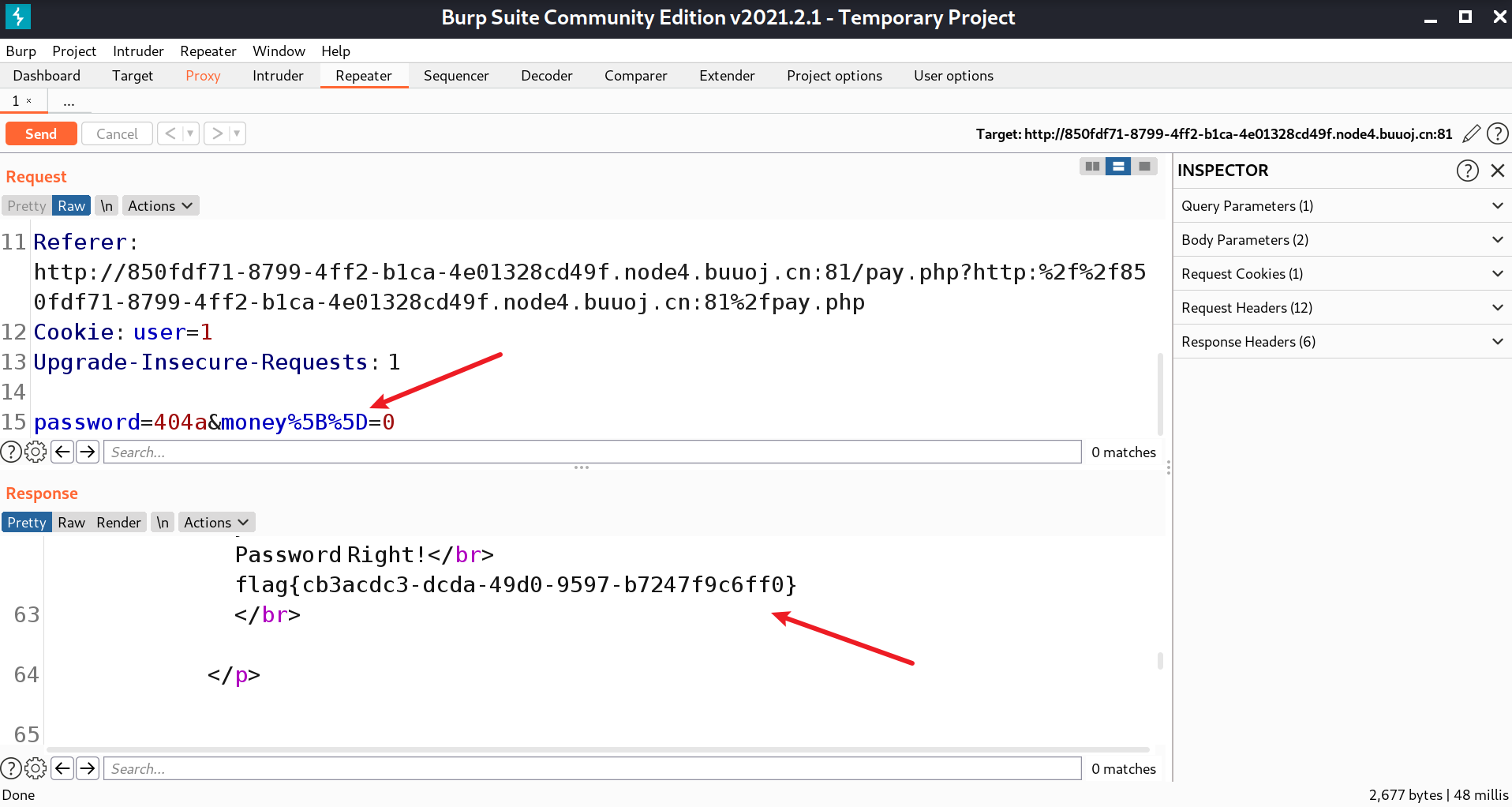Open response Actions dropdown
The width and height of the screenshot is (1512, 807).
click(216, 523)
